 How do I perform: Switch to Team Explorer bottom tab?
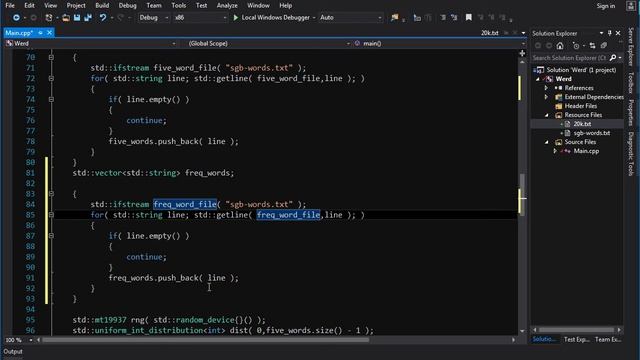608,339
